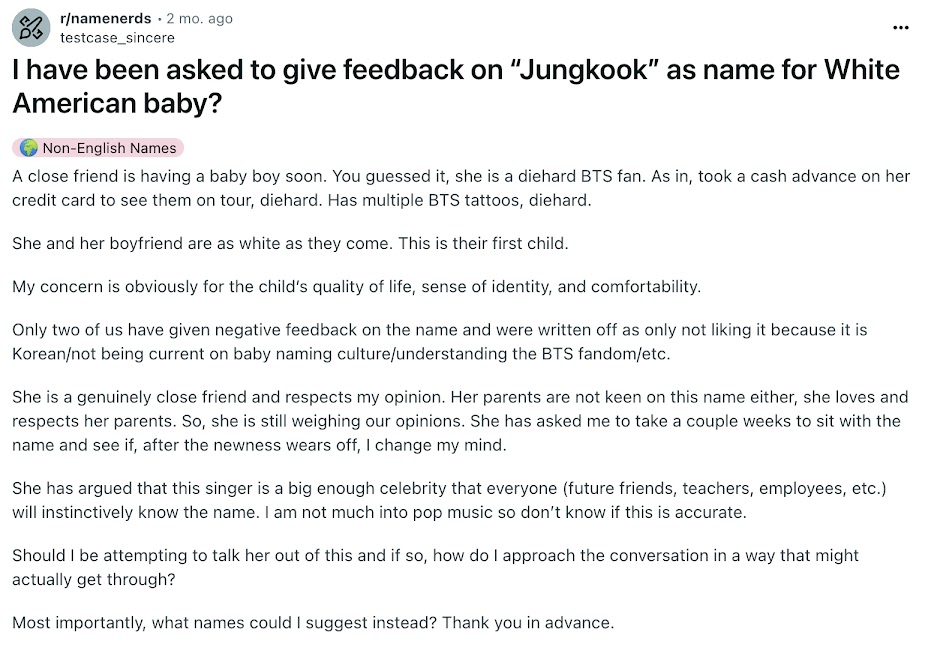Click the paragraph starting "She has argued"

(x=450, y=500)
